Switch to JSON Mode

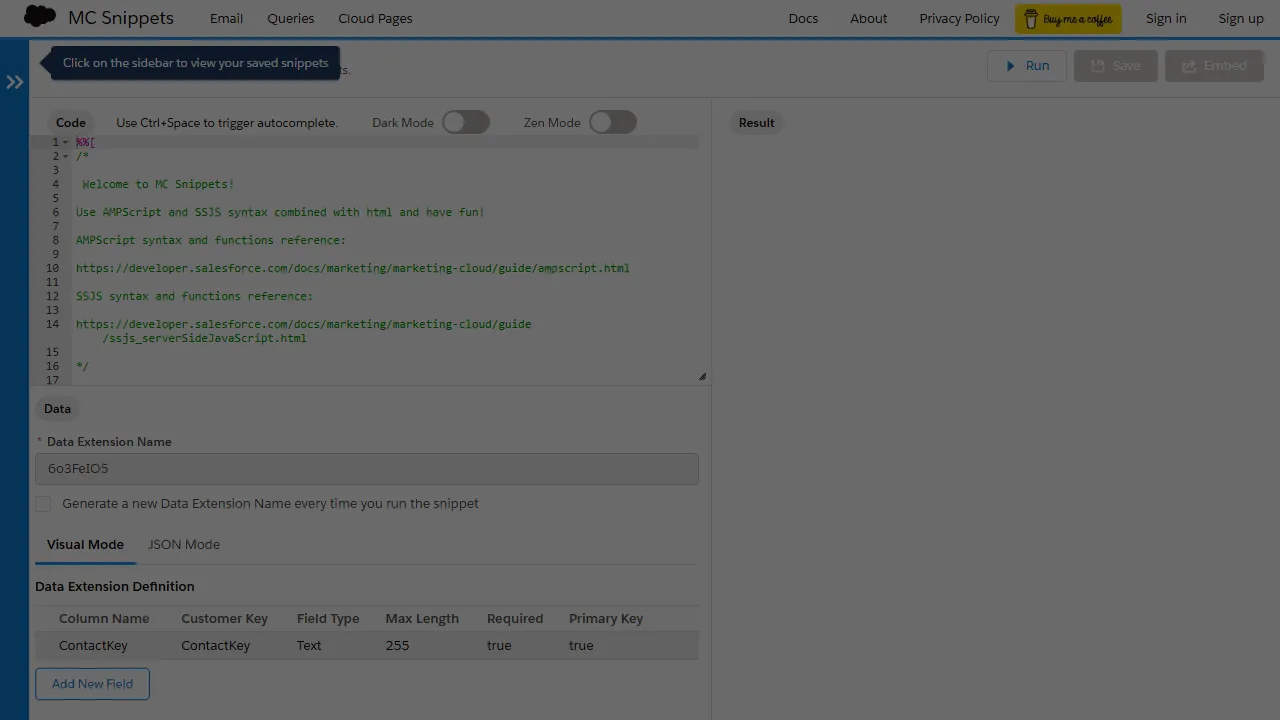(x=183, y=544)
